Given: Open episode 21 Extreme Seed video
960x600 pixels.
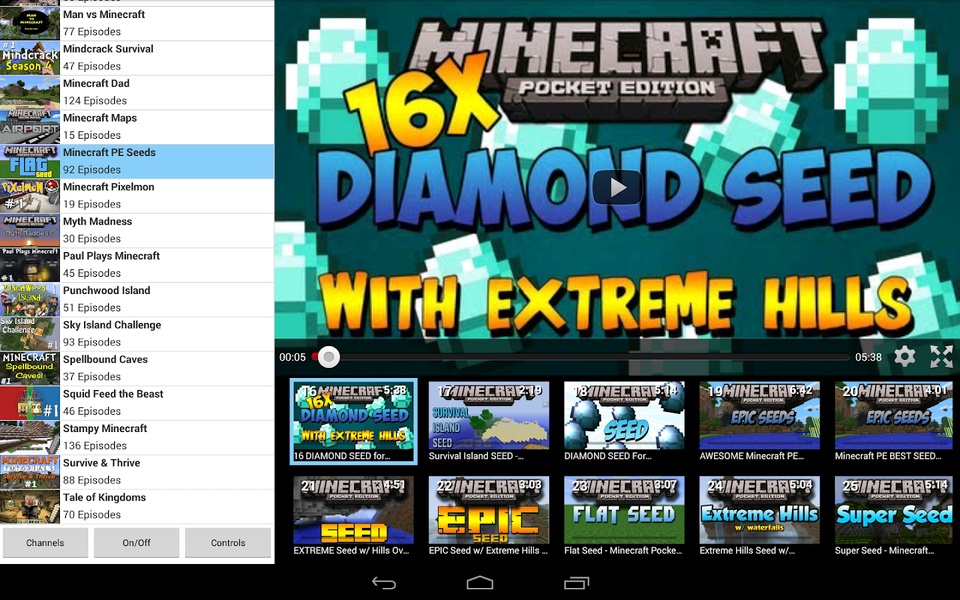Looking at the screenshot, I should click(x=353, y=516).
